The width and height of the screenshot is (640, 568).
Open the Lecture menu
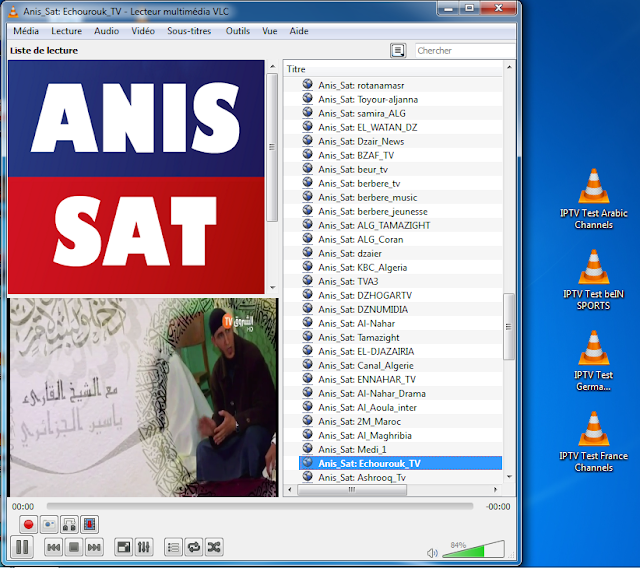(x=67, y=31)
